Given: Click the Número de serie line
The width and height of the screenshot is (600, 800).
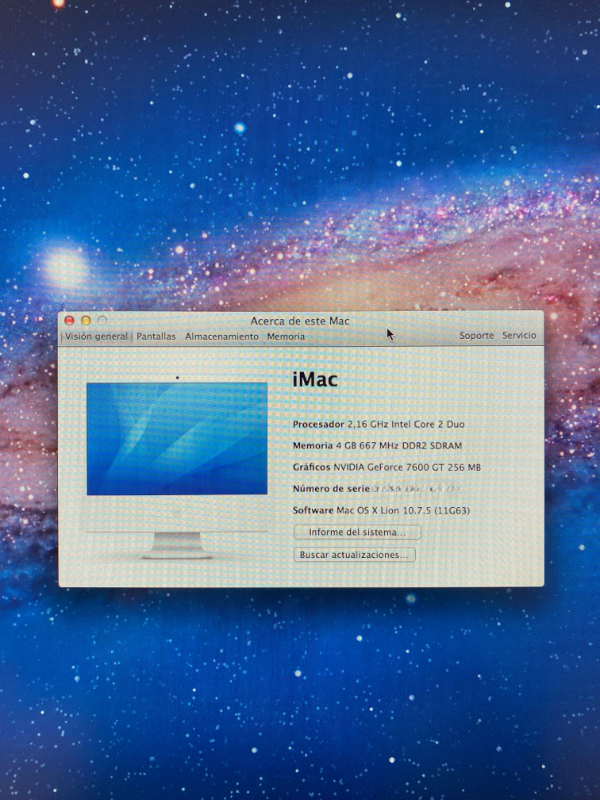Looking at the screenshot, I should click(x=378, y=488).
